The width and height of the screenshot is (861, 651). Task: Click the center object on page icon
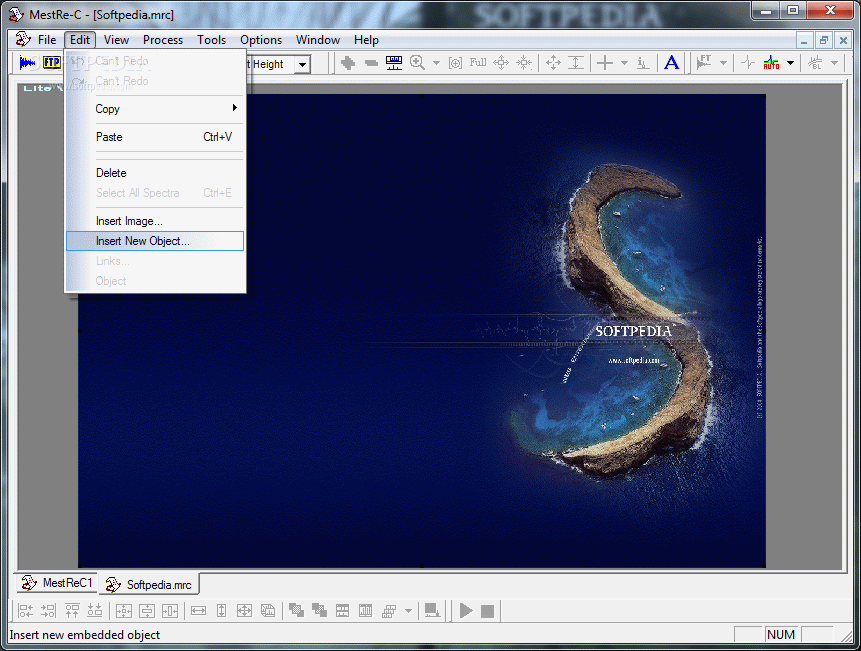click(x=124, y=611)
